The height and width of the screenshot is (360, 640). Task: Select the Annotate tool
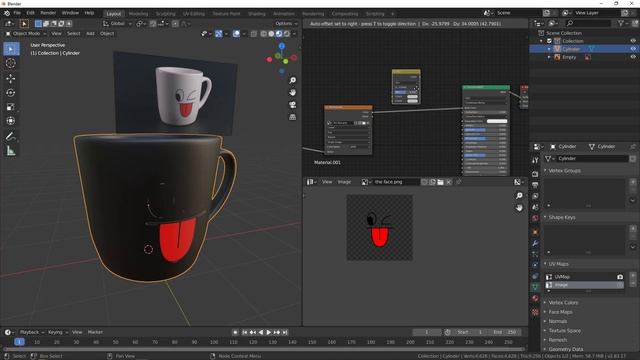[11, 137]
